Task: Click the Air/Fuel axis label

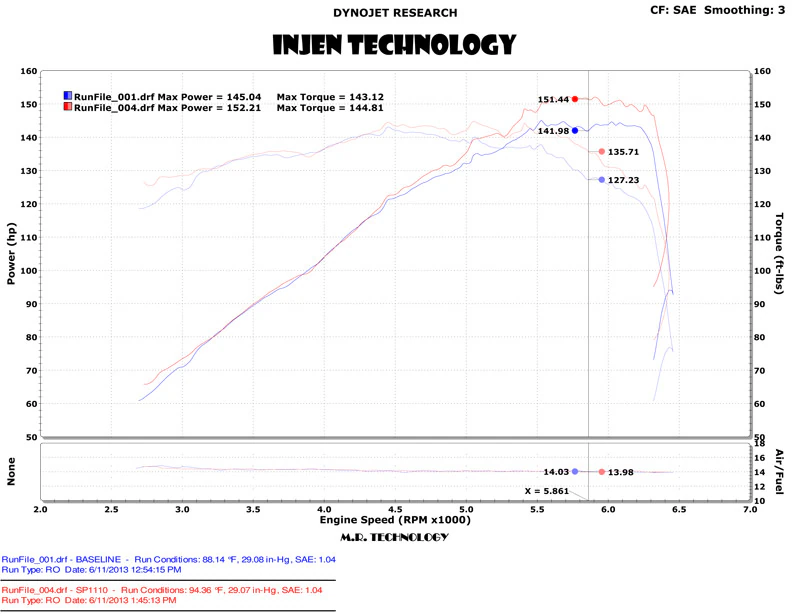Action: pos(779,472)
